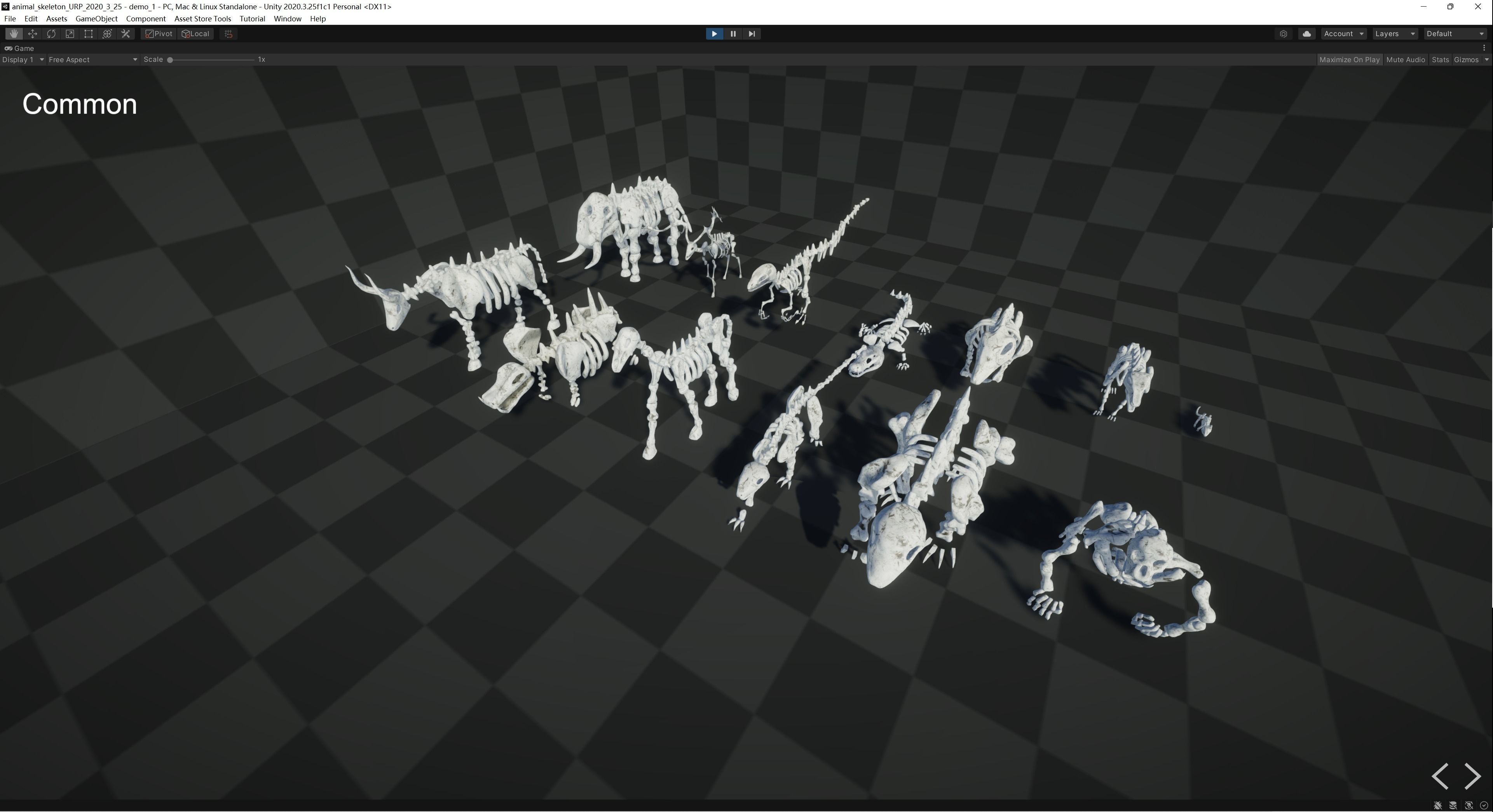
Task: Adjust the game view Scale slider
Action: coord(211,60)
